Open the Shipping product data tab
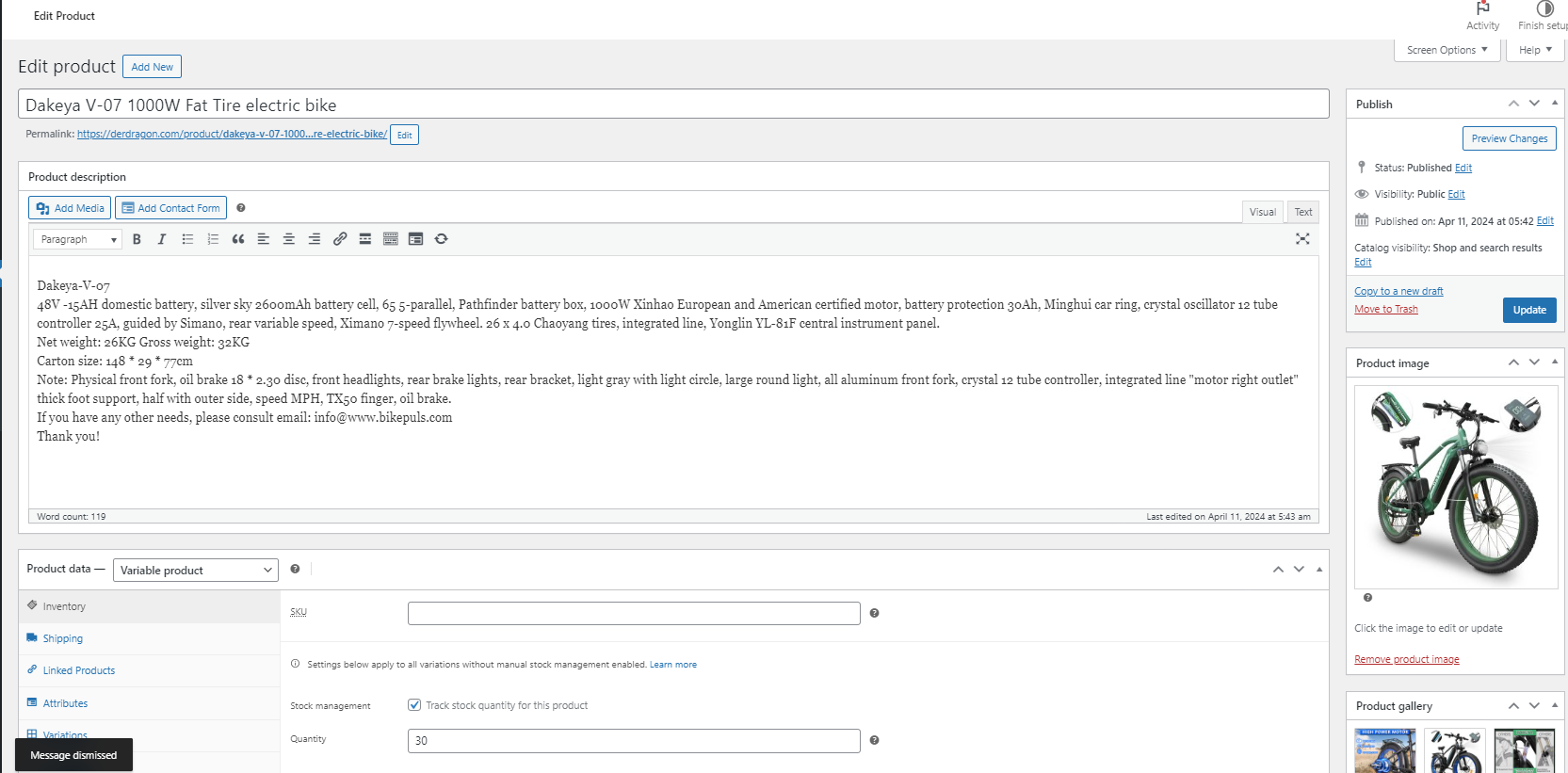 [x=63, y=638]
